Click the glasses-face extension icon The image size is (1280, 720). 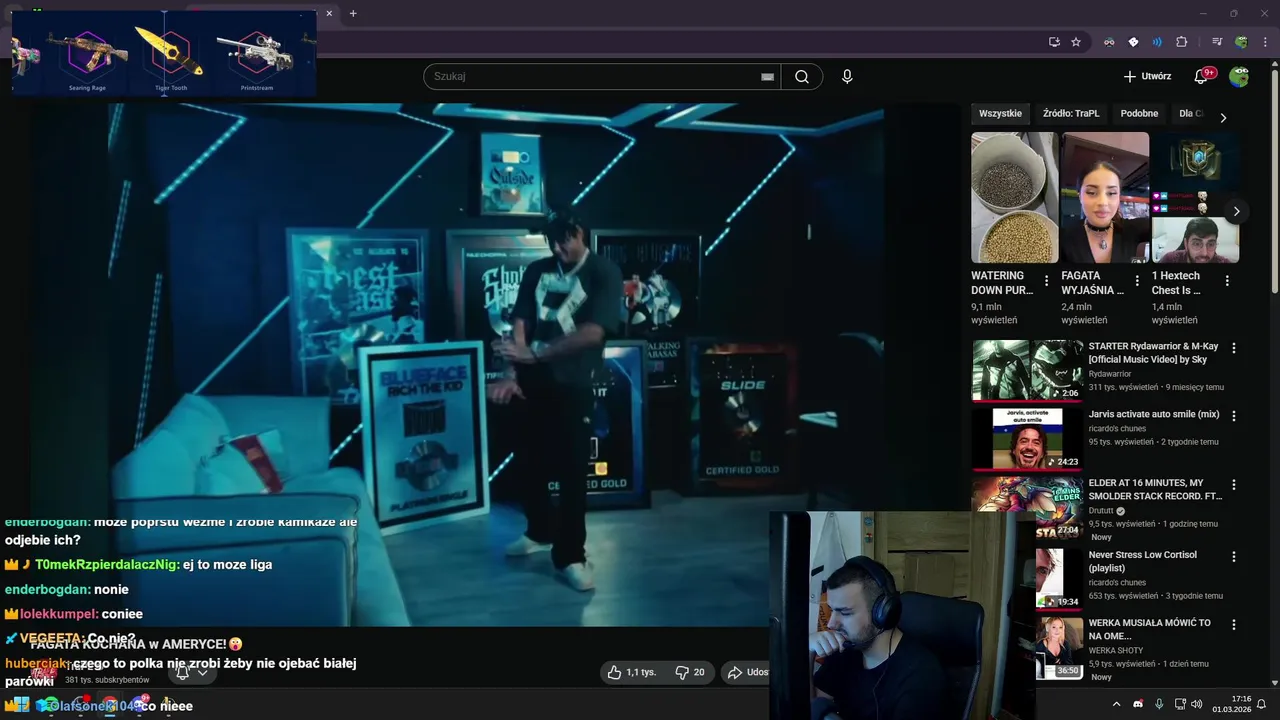pyautogui.click(x=1109, y=42)
